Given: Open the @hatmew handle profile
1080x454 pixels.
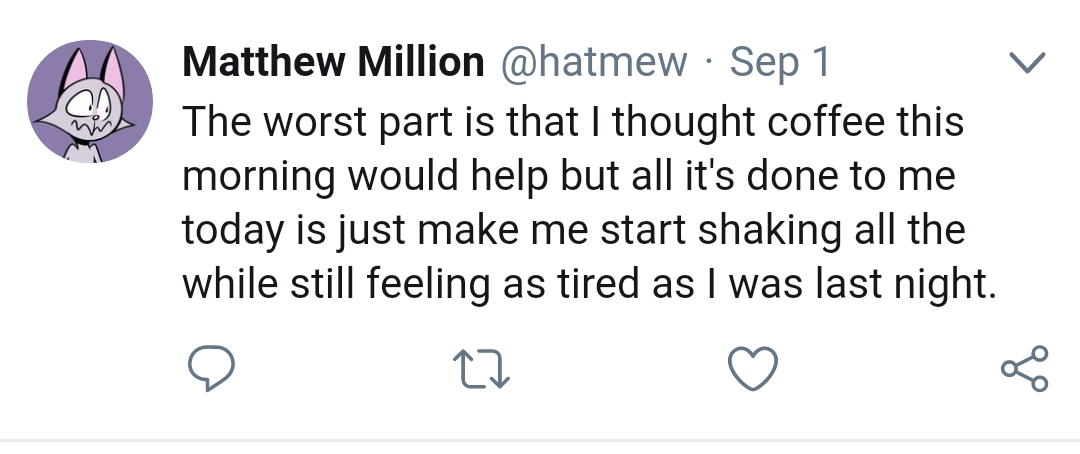Looking at the screenshot, I should (594, 64).
